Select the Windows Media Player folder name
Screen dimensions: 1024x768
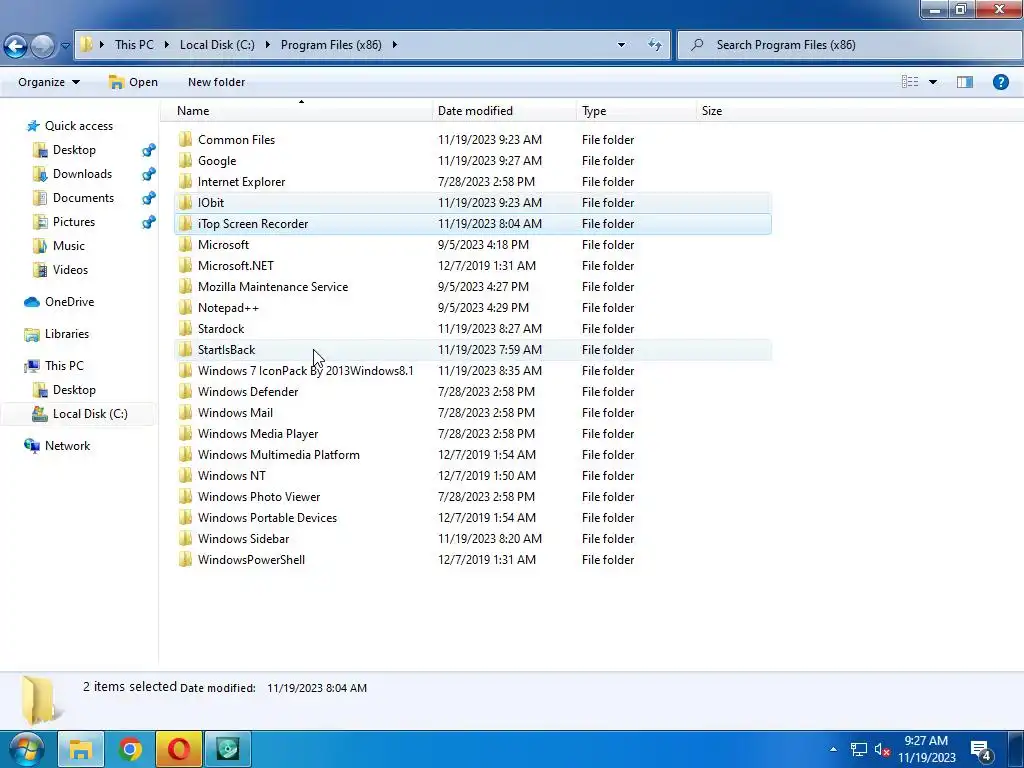click(x=258, y=434)
